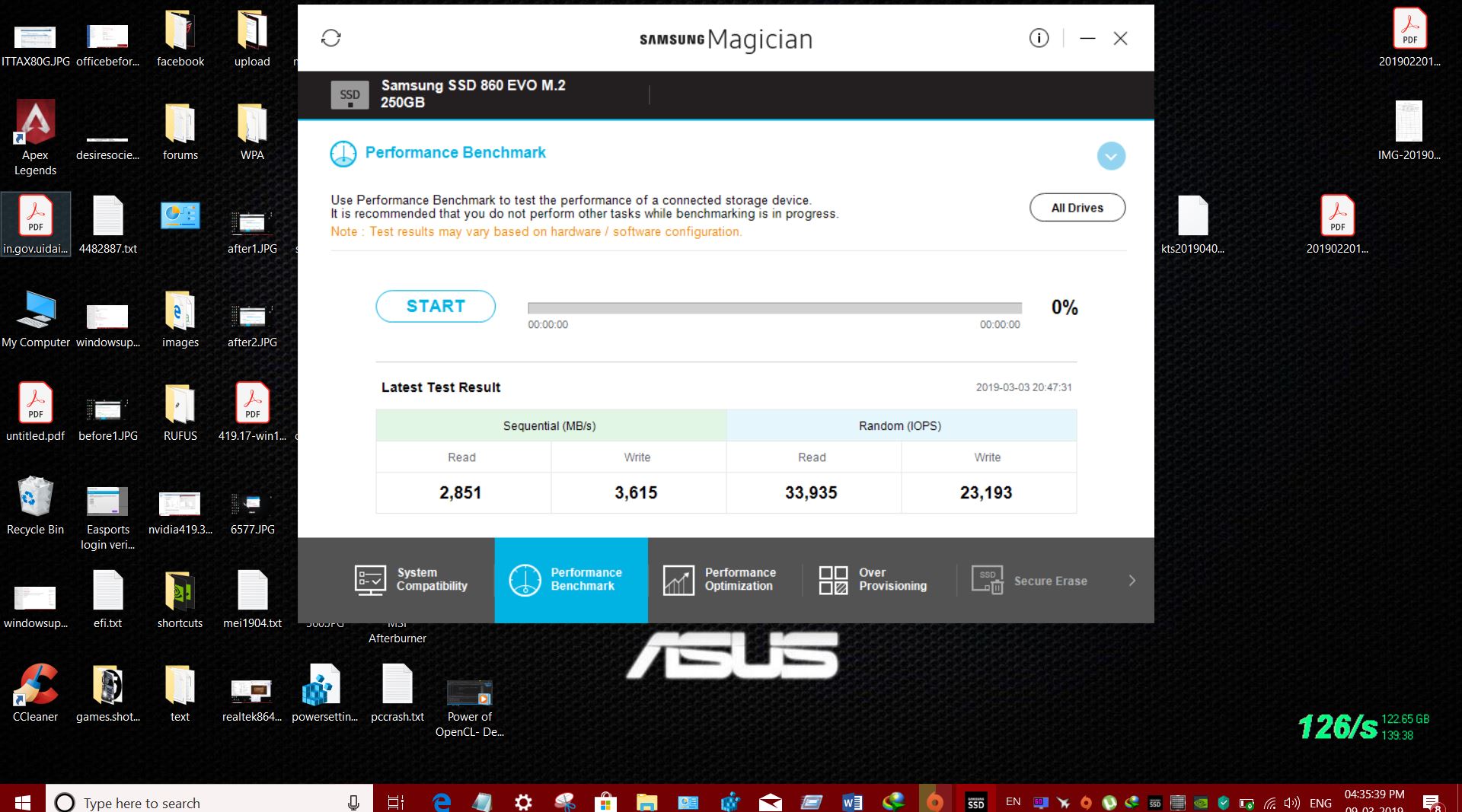Click the Performance Benchmark clock icon heading
This screenshot has width=1462, height=812.
tap(343, 154)
